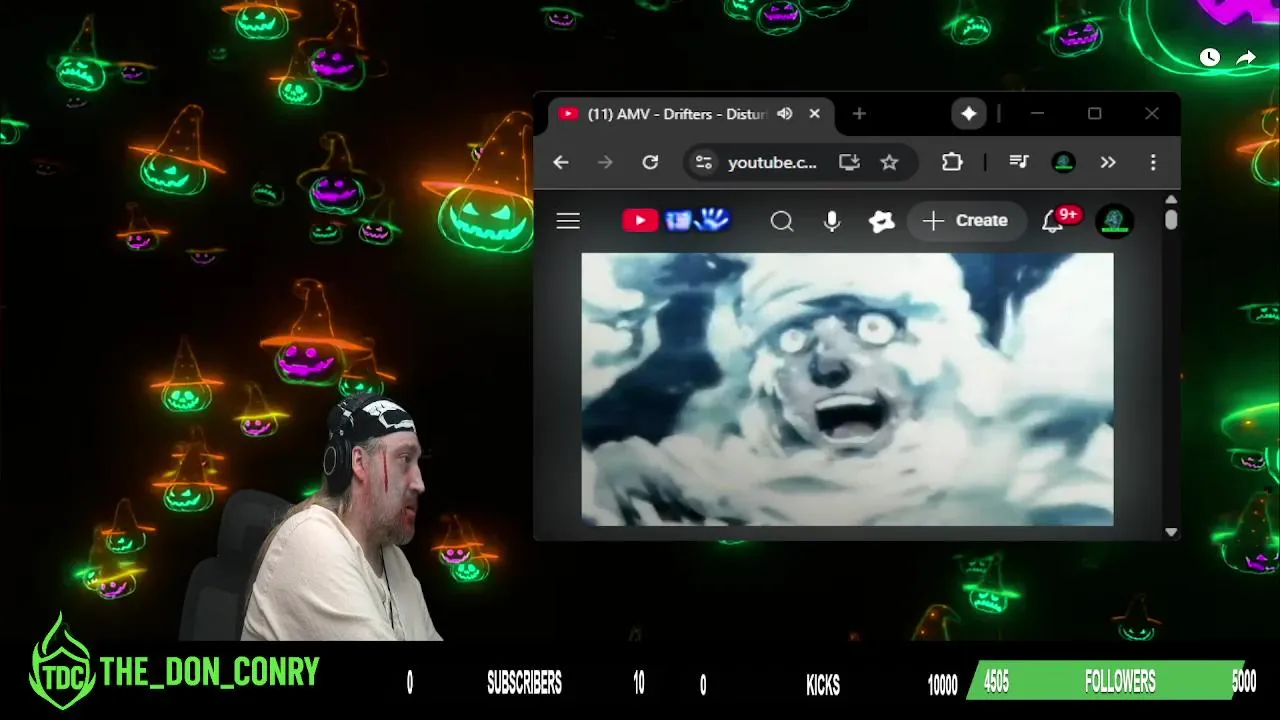Viewport: 1280px width, 720px height.
Task: Open the Extensions puzzle icon
Action: click(x=952, y=162)
